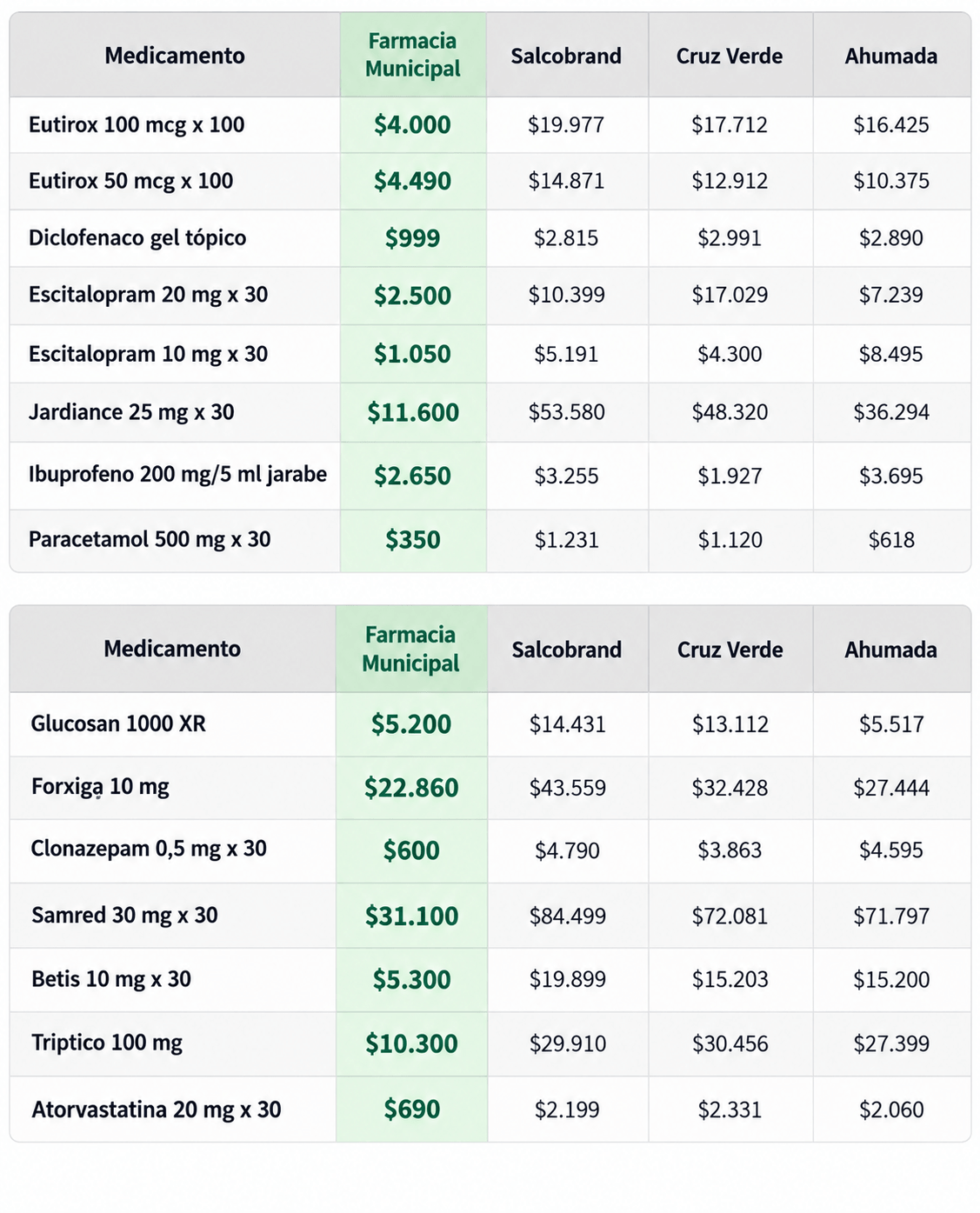This screenshot has width=980, height=1213.
Task: Click the $30.456 Triptico Cruz Verde price
Action: click(730, 1043)
